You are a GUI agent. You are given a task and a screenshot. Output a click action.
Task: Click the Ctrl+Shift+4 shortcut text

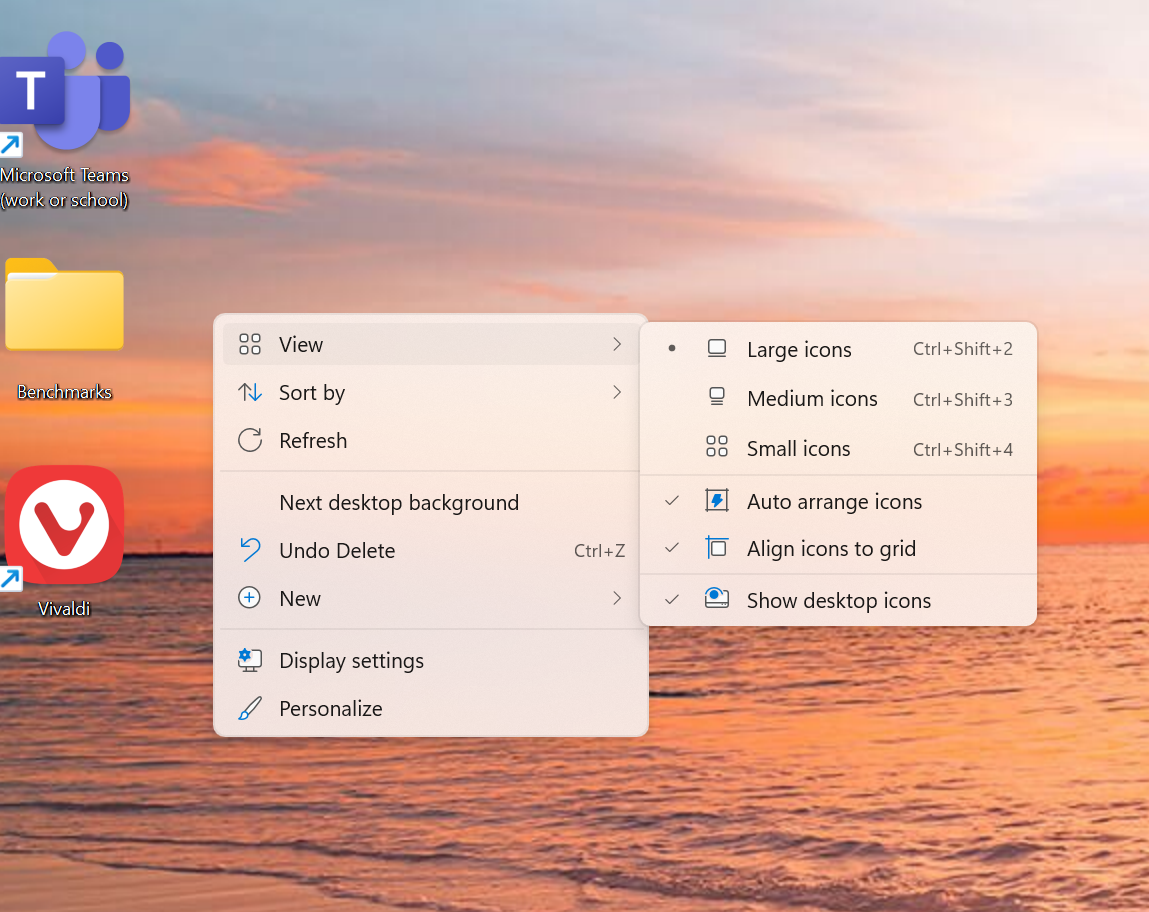(963, 449)
